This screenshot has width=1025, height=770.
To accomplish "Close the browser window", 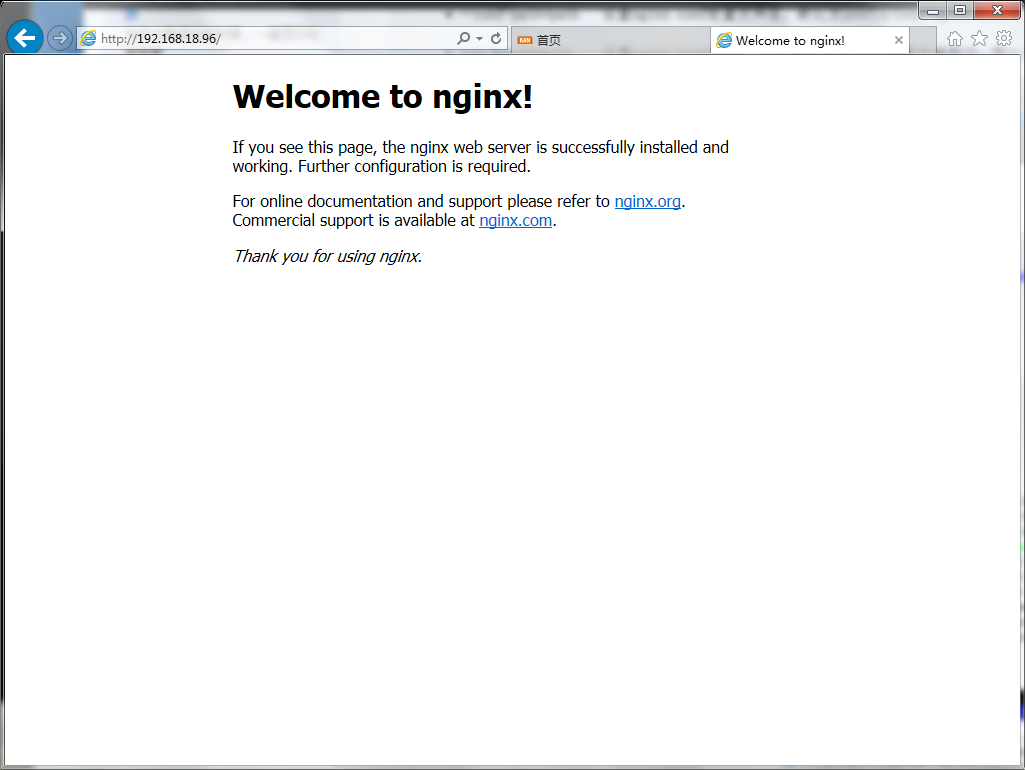I will point(997,10).
